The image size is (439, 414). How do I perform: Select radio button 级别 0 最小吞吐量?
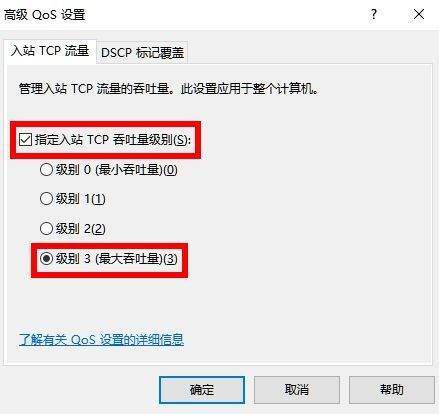tap(46, 170)
